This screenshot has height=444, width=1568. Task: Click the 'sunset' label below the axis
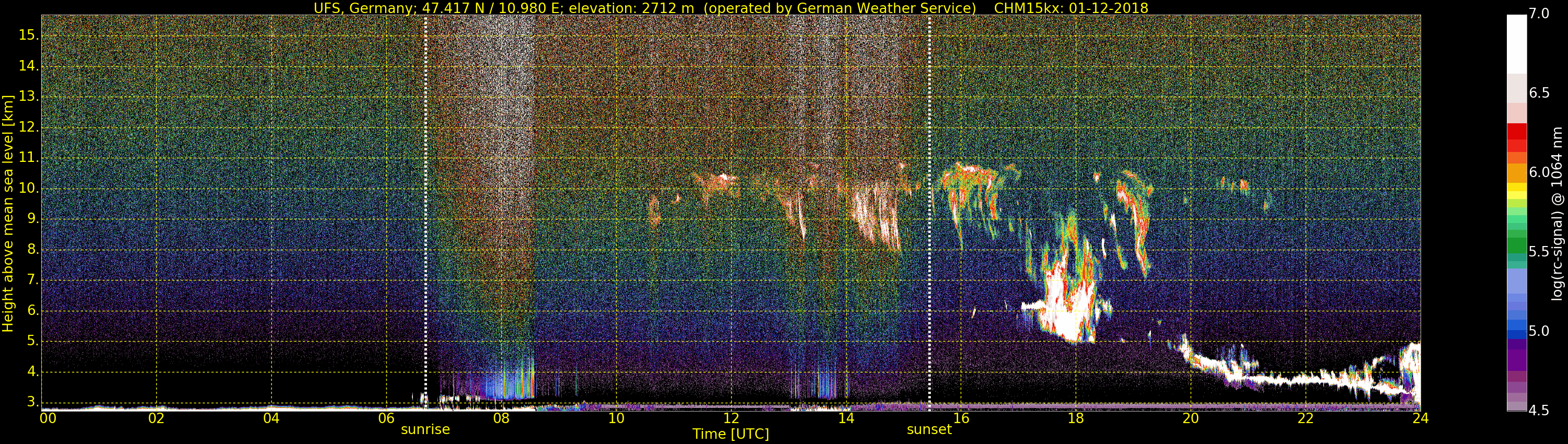(929, 429)
